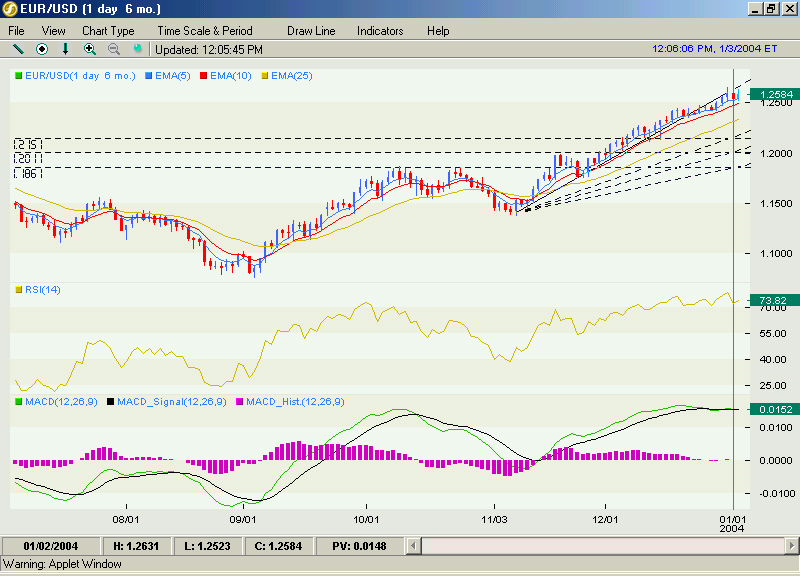The width and height of the screenshot is (800, 576).
Task: Open the Time Scale & Period menu
Action: tap(205, 31)
